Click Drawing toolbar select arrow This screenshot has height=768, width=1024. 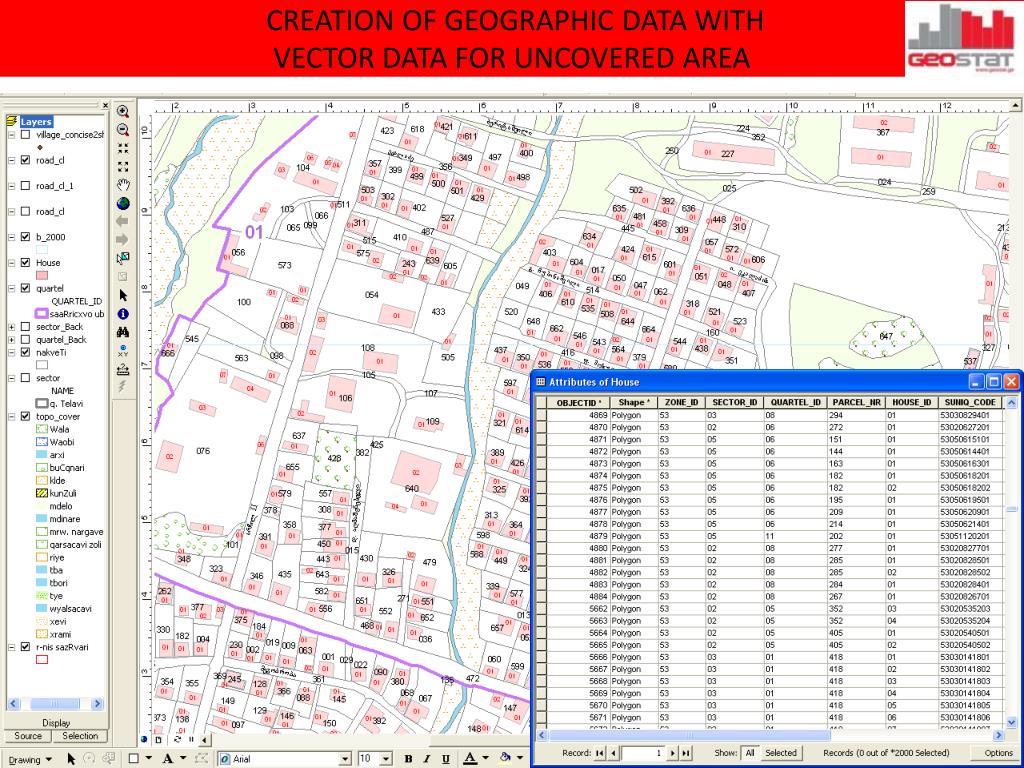[71, 759]
